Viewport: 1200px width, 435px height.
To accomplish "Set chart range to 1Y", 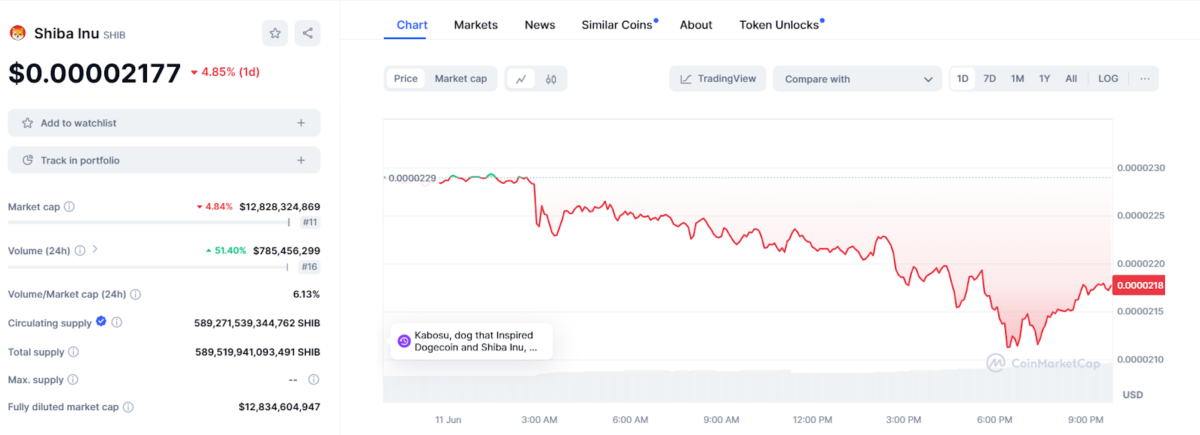I will coord(1044,78).
